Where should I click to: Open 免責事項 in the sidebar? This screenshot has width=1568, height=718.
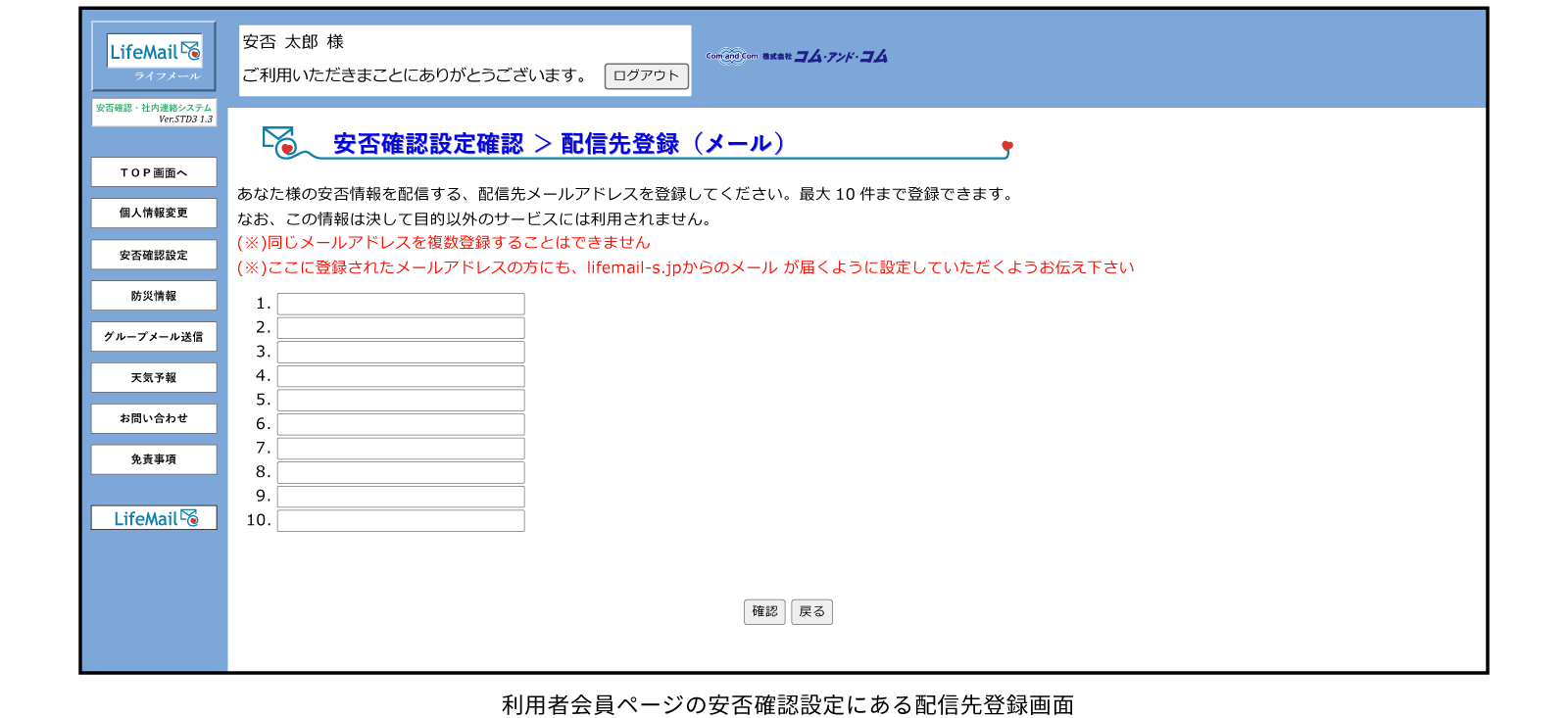[154, 459]
